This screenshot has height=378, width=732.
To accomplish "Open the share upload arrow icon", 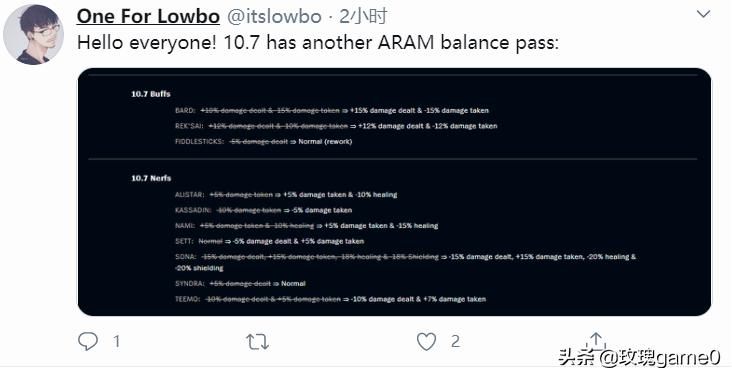I will pos(596,340).
